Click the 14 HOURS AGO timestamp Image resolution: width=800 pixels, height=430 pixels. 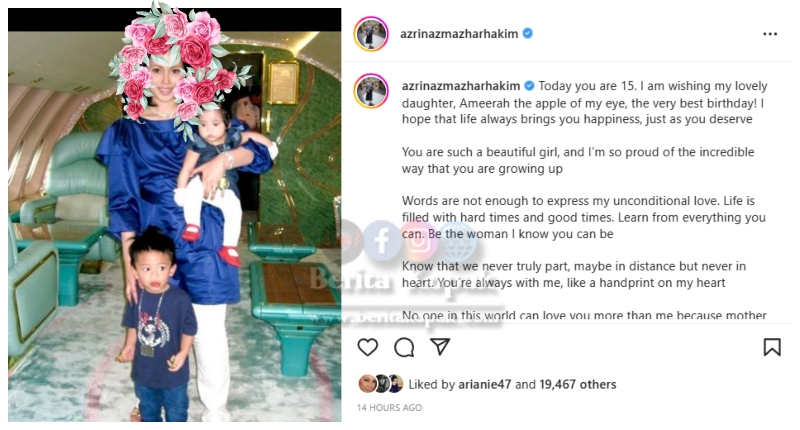(389, 408)
